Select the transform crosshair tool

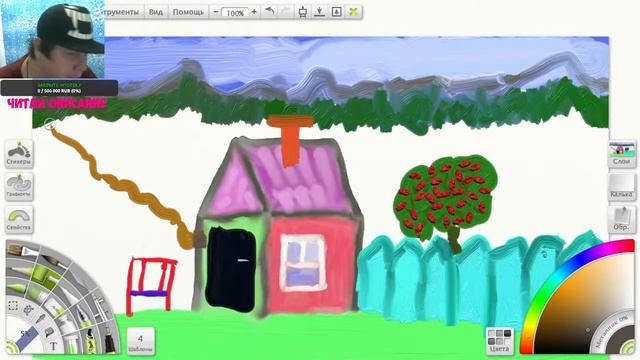[x=28, y=310]
